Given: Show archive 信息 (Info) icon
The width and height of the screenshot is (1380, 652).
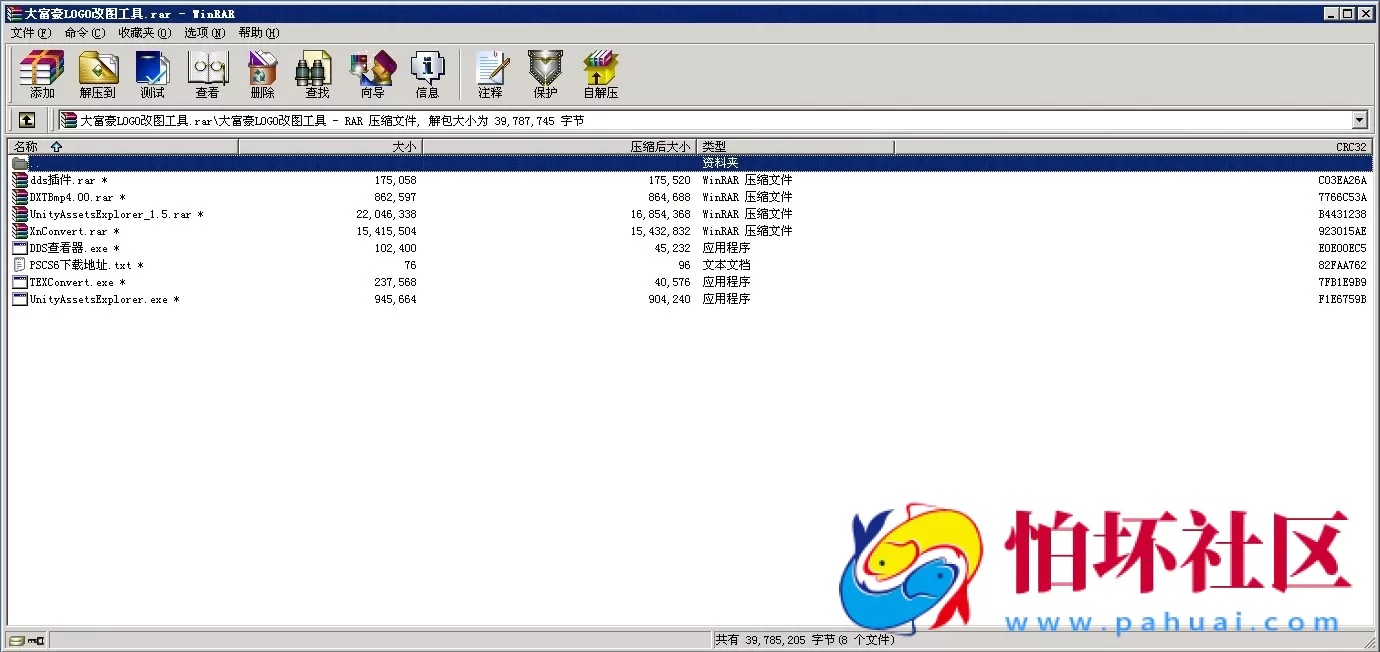Looking at the screenshot, I should tap(427, 75).
